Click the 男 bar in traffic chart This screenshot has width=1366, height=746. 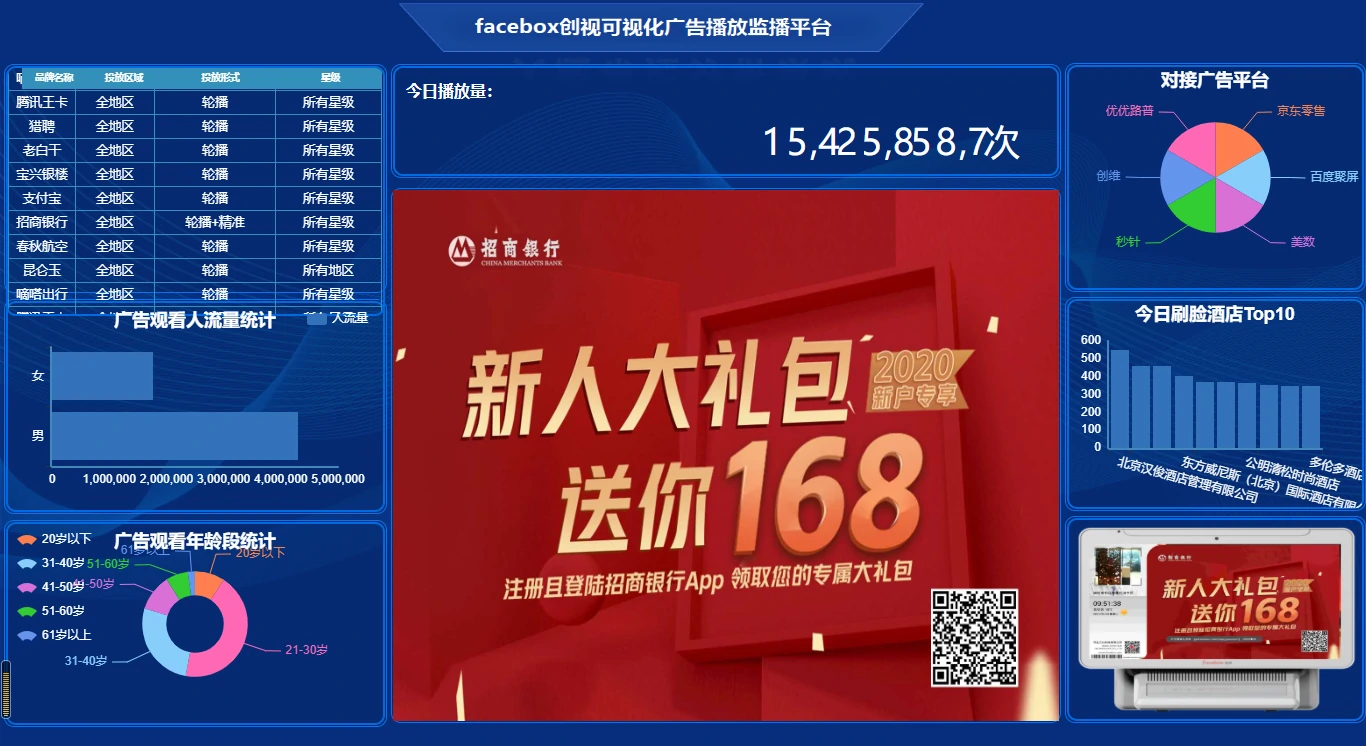175,436
